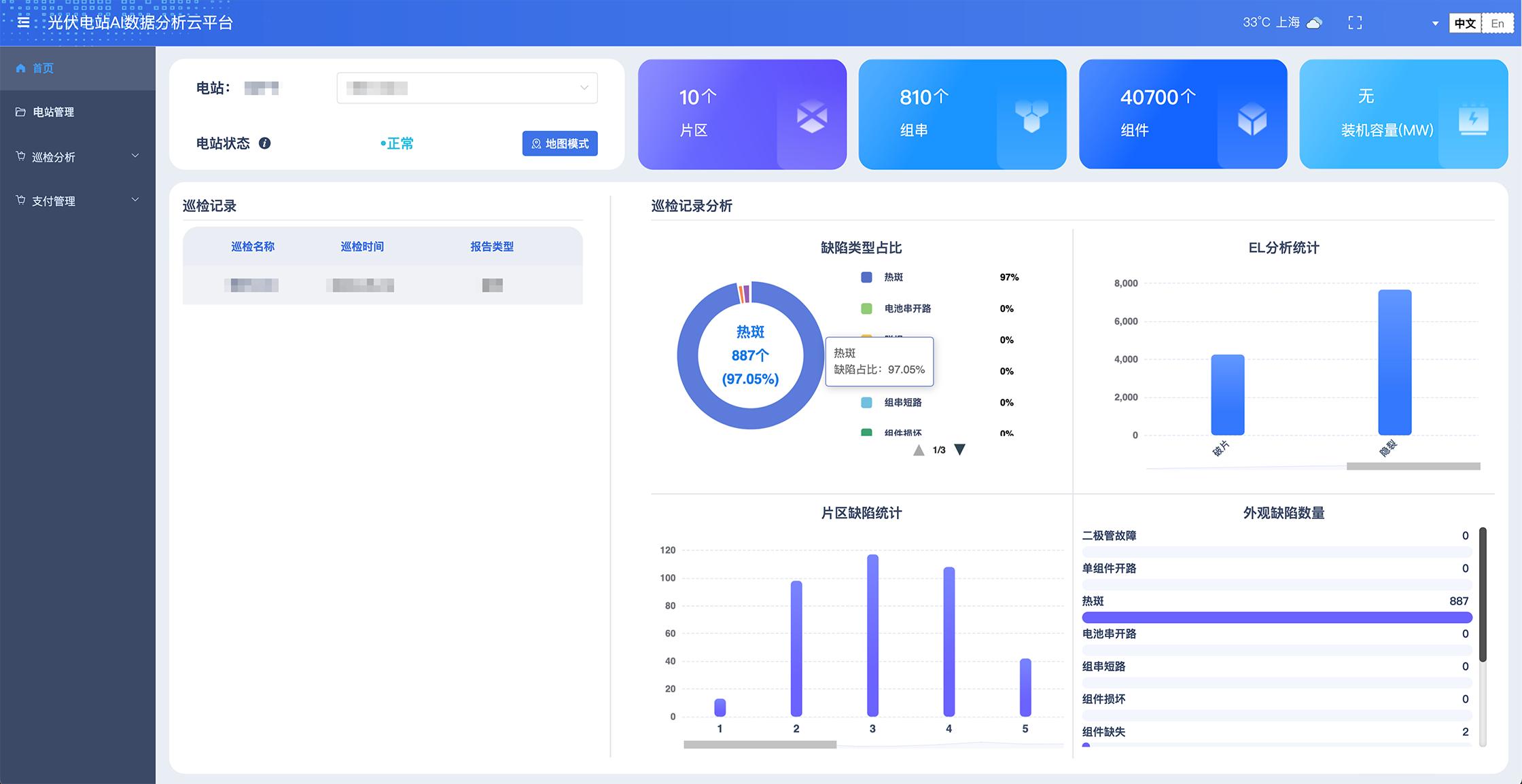Open the station selection dropdown
The image size is (1522, 784).
point(467,88)
